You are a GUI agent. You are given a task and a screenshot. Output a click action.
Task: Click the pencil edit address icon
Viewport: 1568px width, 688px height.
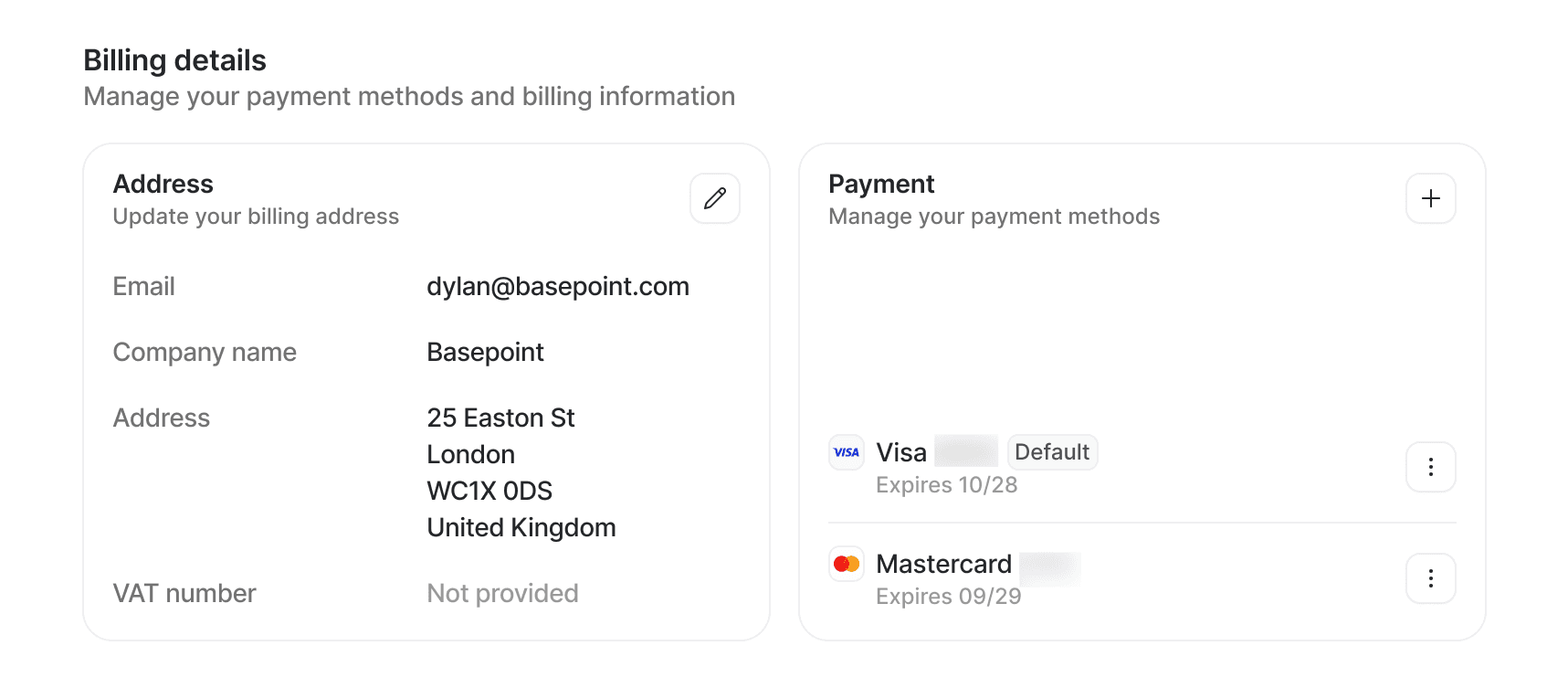(715, 198)
